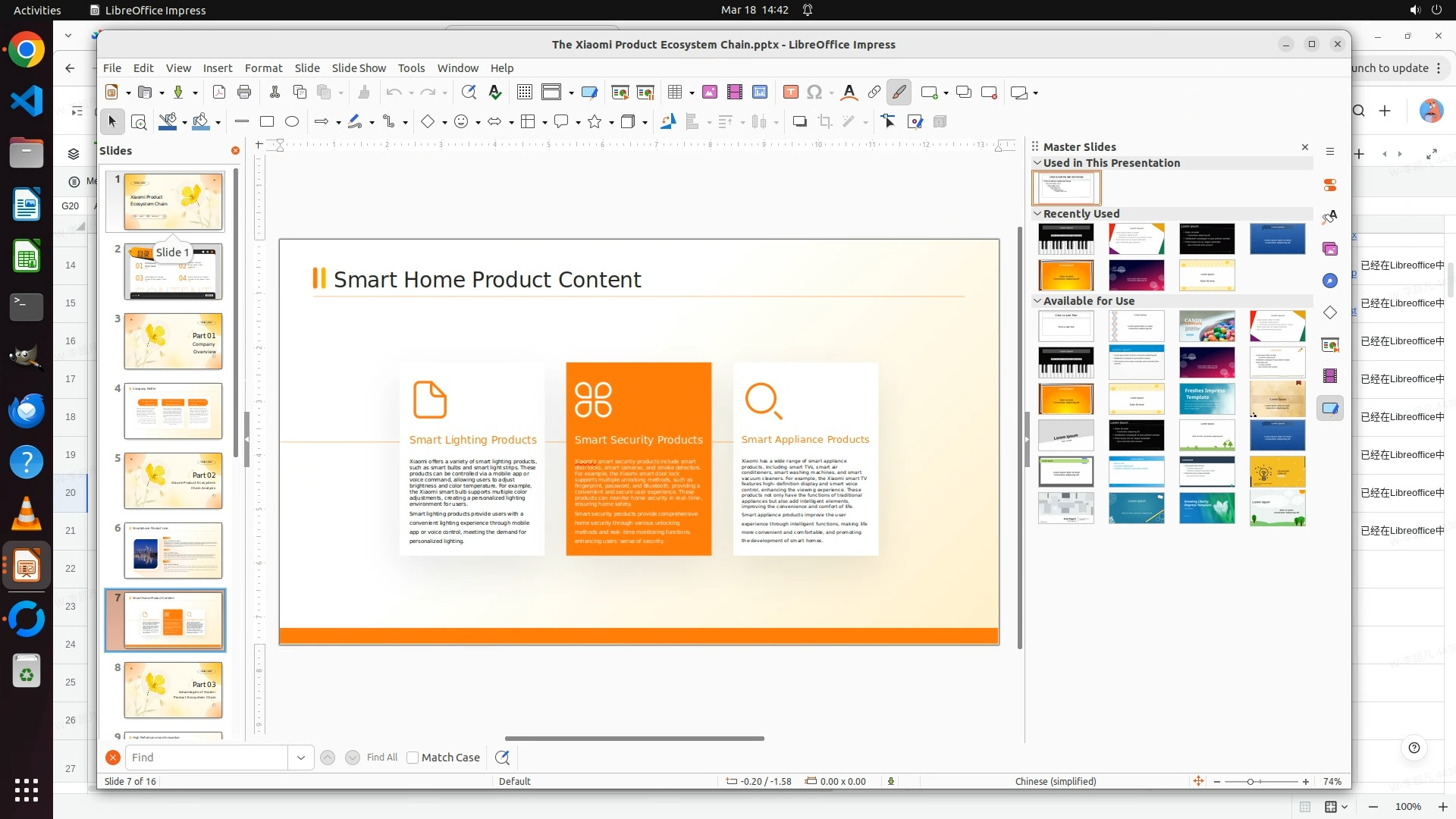Viewport: 1456px width, 819px height.
Task: Click the Find All button
Action: pyautogui.click(x=381, y=757)
